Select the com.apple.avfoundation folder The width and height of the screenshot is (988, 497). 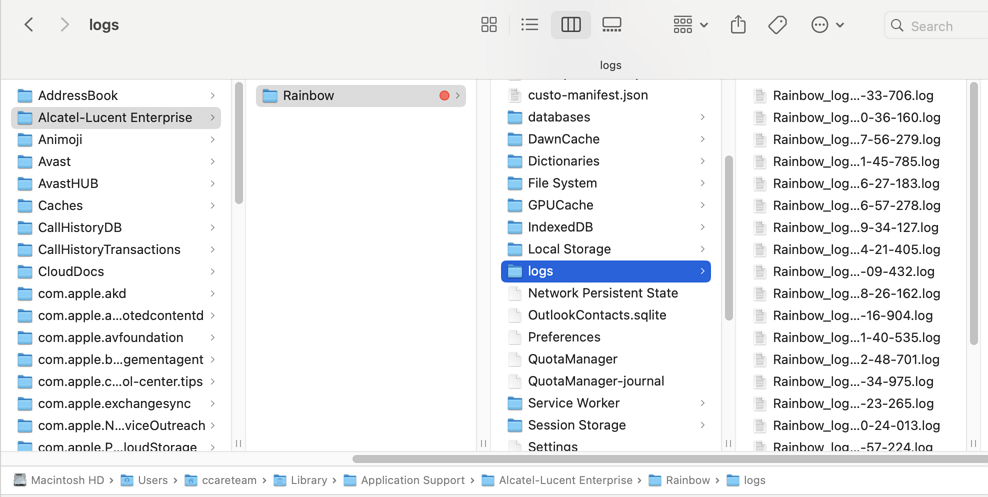point(116,338)
